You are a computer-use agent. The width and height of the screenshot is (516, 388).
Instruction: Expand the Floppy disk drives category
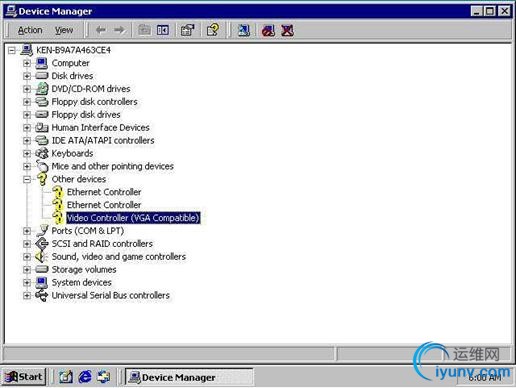pos(27,115)
